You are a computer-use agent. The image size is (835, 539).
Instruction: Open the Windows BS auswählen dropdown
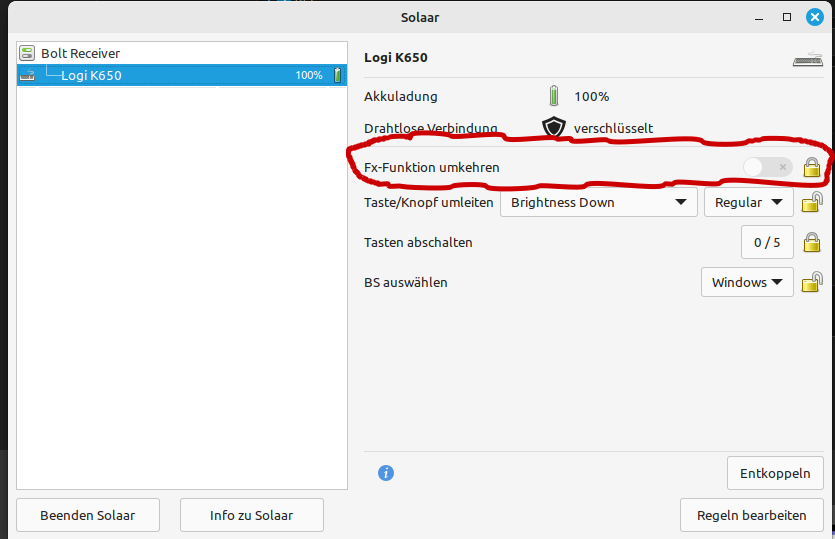(747, 282)
